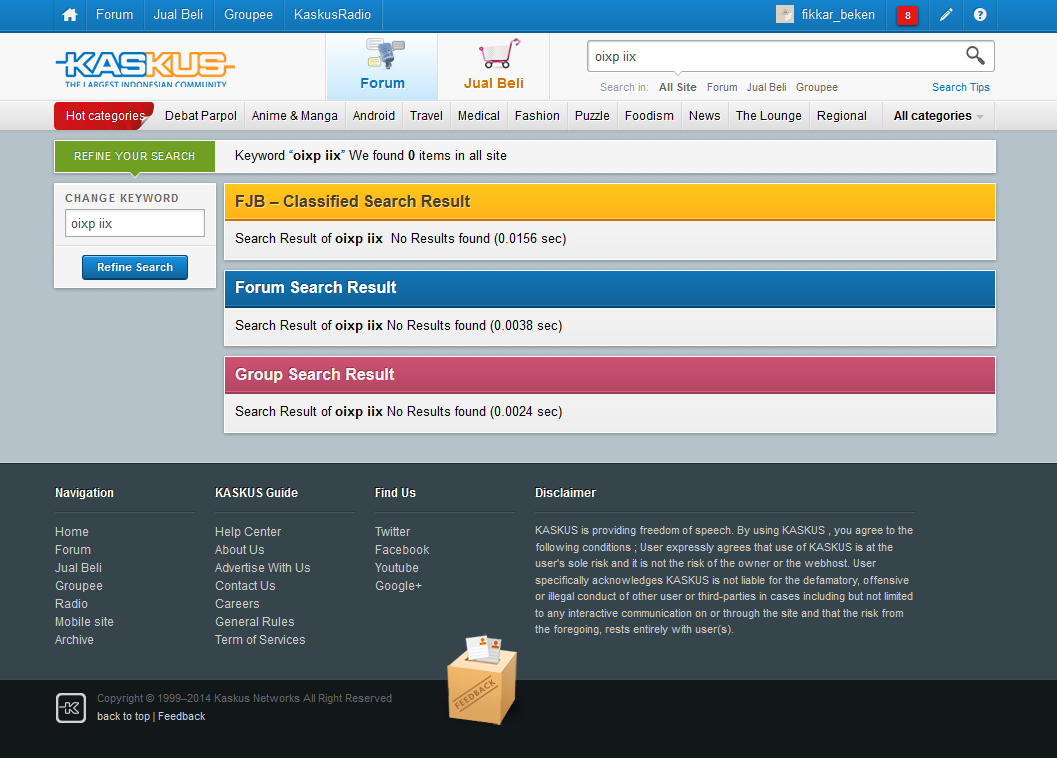Open KaskusRadio in the top bar
Screen dimensions: 1057x758
coord(332,15)
